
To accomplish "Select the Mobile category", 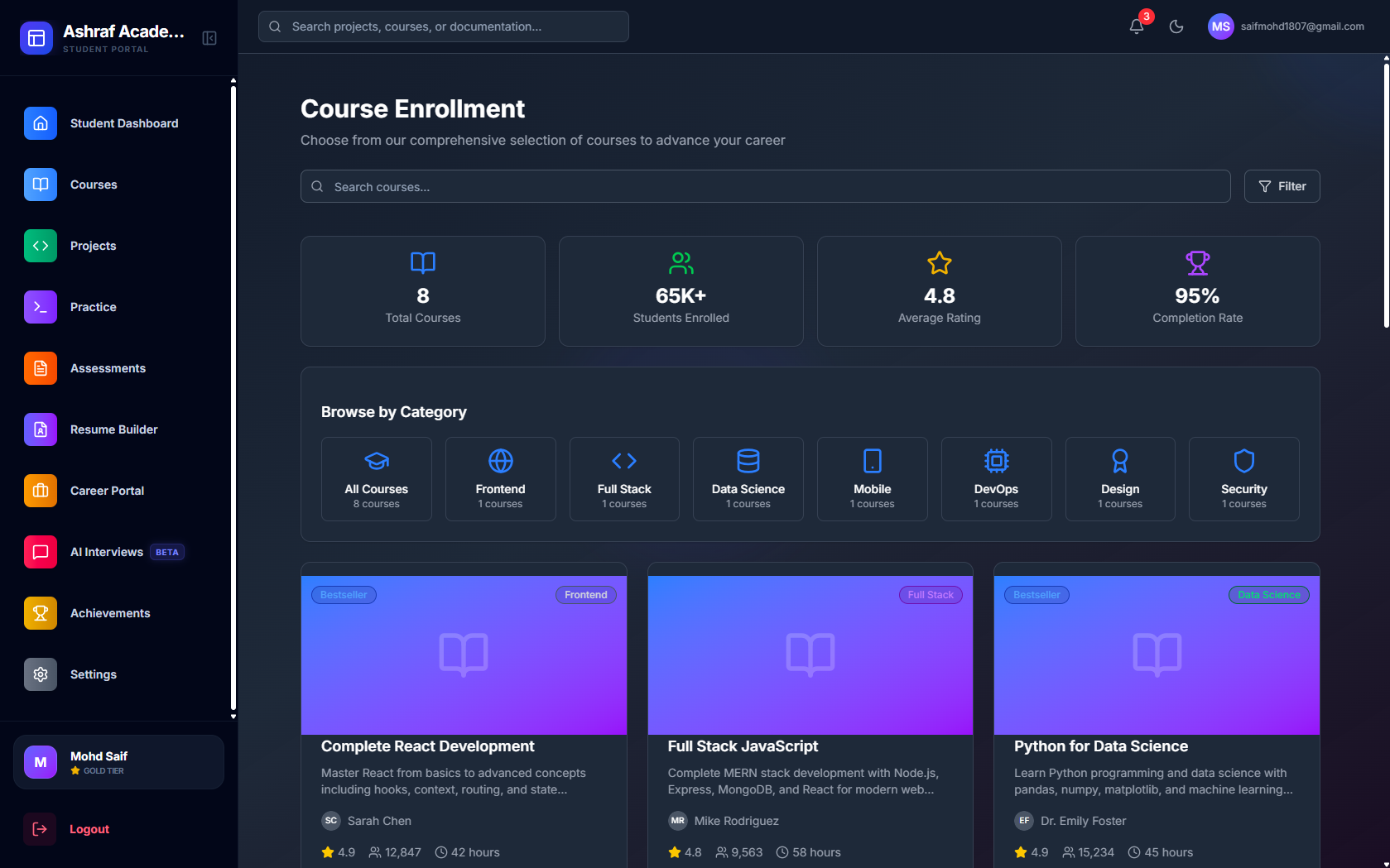I will tap(873, 479).
